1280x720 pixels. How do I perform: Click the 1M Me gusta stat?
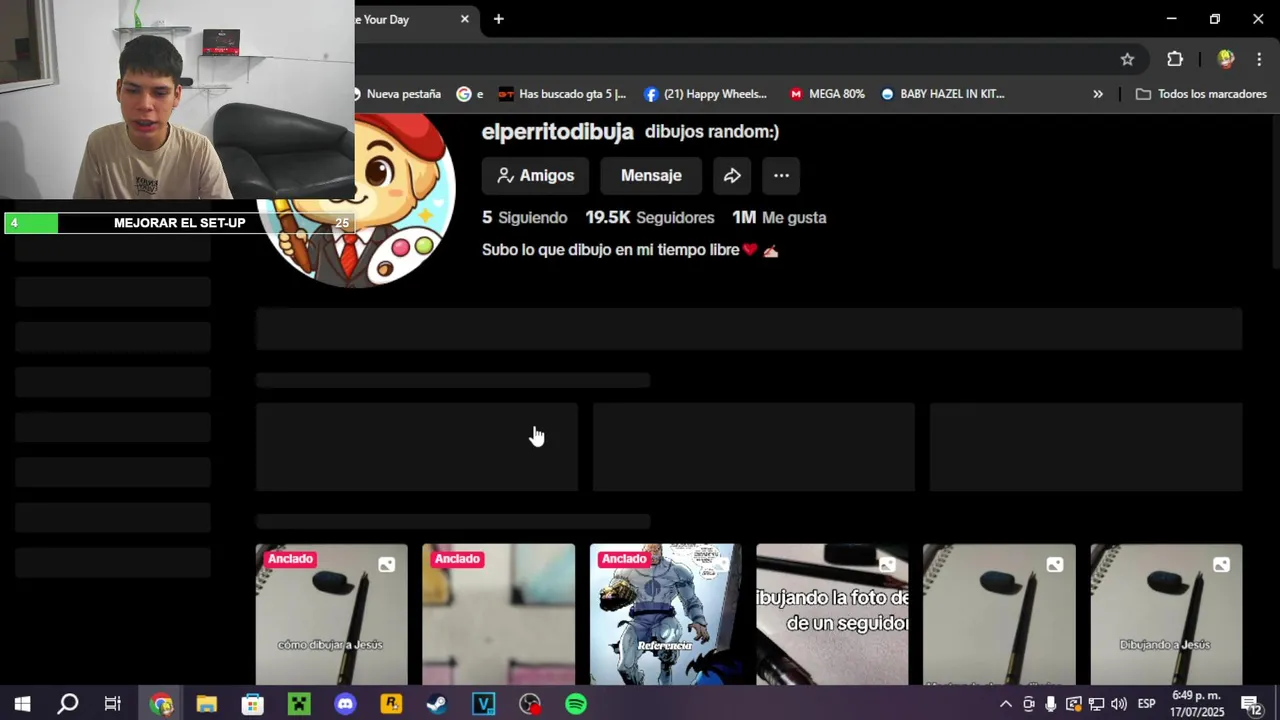click(x=779, y=217)
